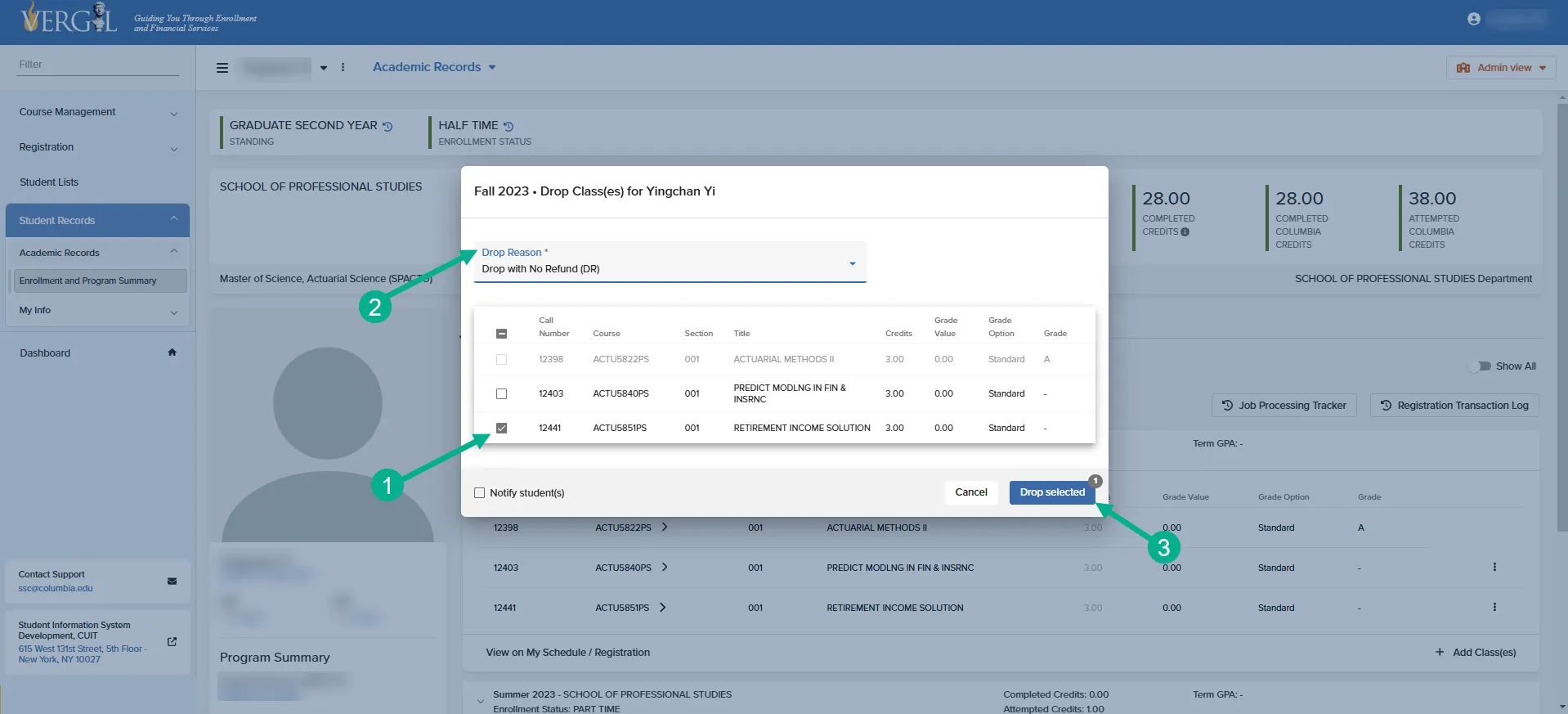This screenshot has width=1568, height=714.
Task: Open the hamburger menu icon
Action: coord(222,68)
